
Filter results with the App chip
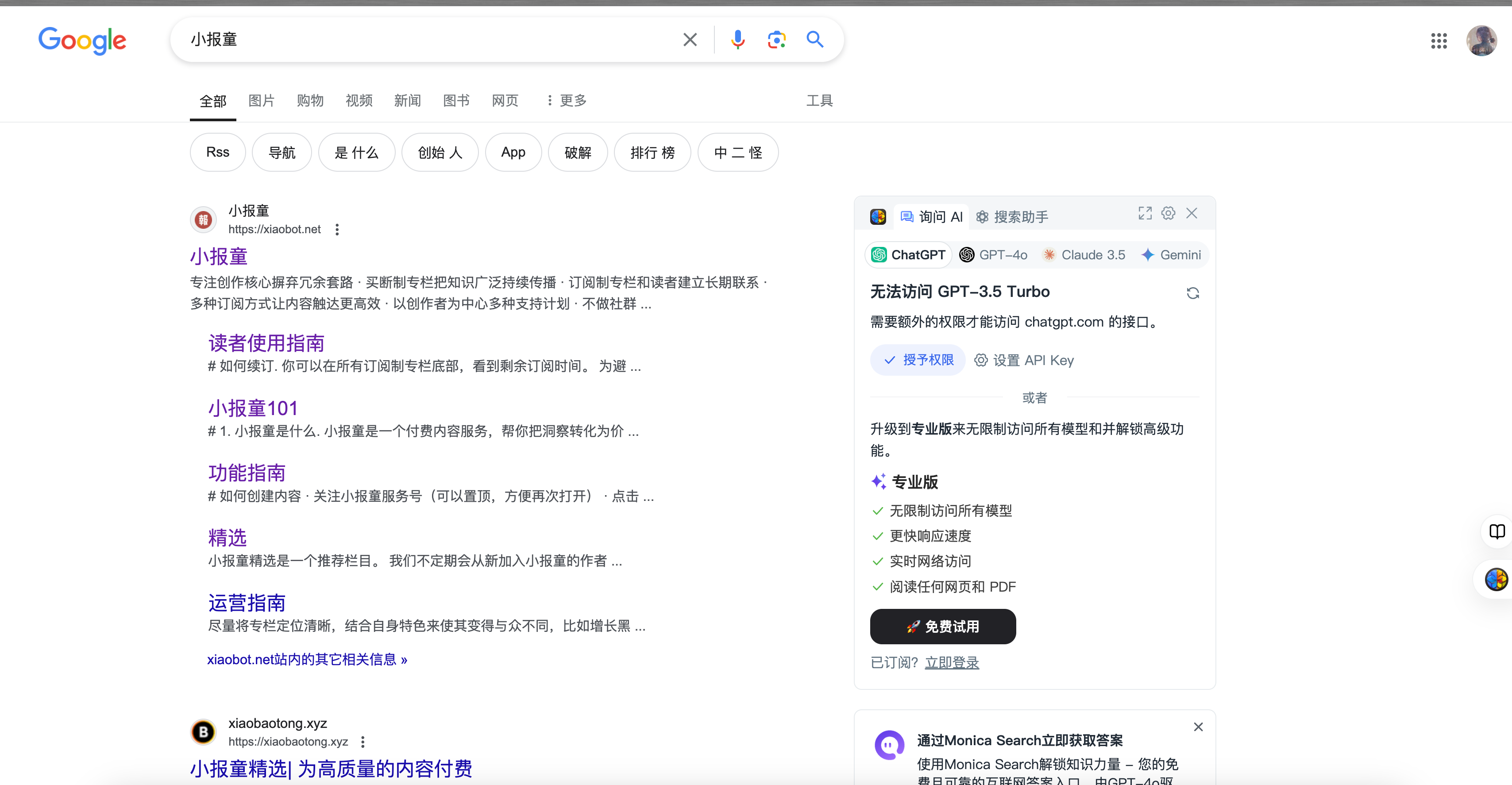(x=513, y=152)
